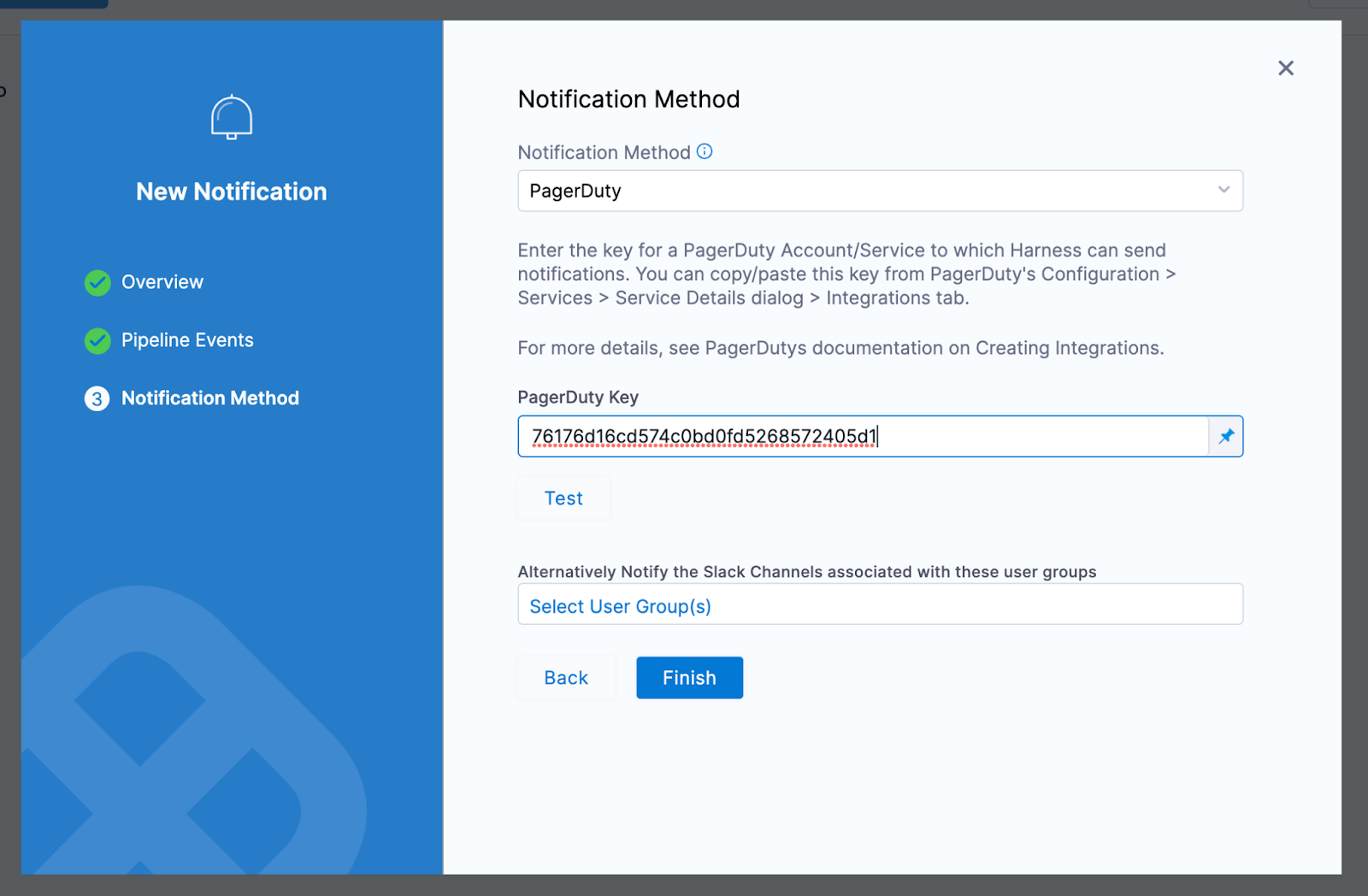Click the Select User Group(s) link
Screen dimensions: 1368x896
(x=618, y=605)
